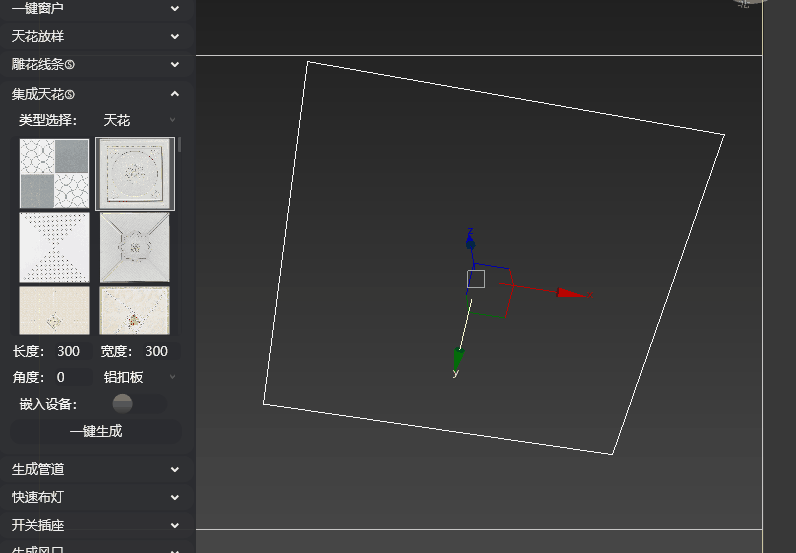Expand the 雕花线条 rollout
Viewport: 796px width, 553px height.
[96, 64]
